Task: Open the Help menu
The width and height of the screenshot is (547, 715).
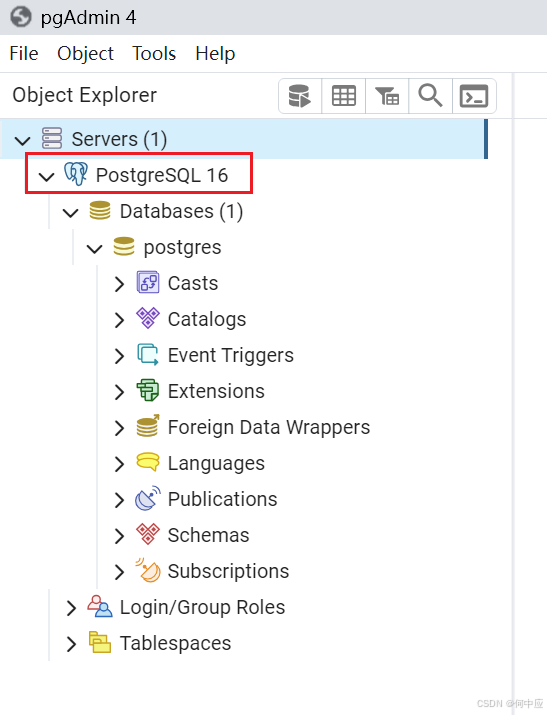Action: pos(215,53)
